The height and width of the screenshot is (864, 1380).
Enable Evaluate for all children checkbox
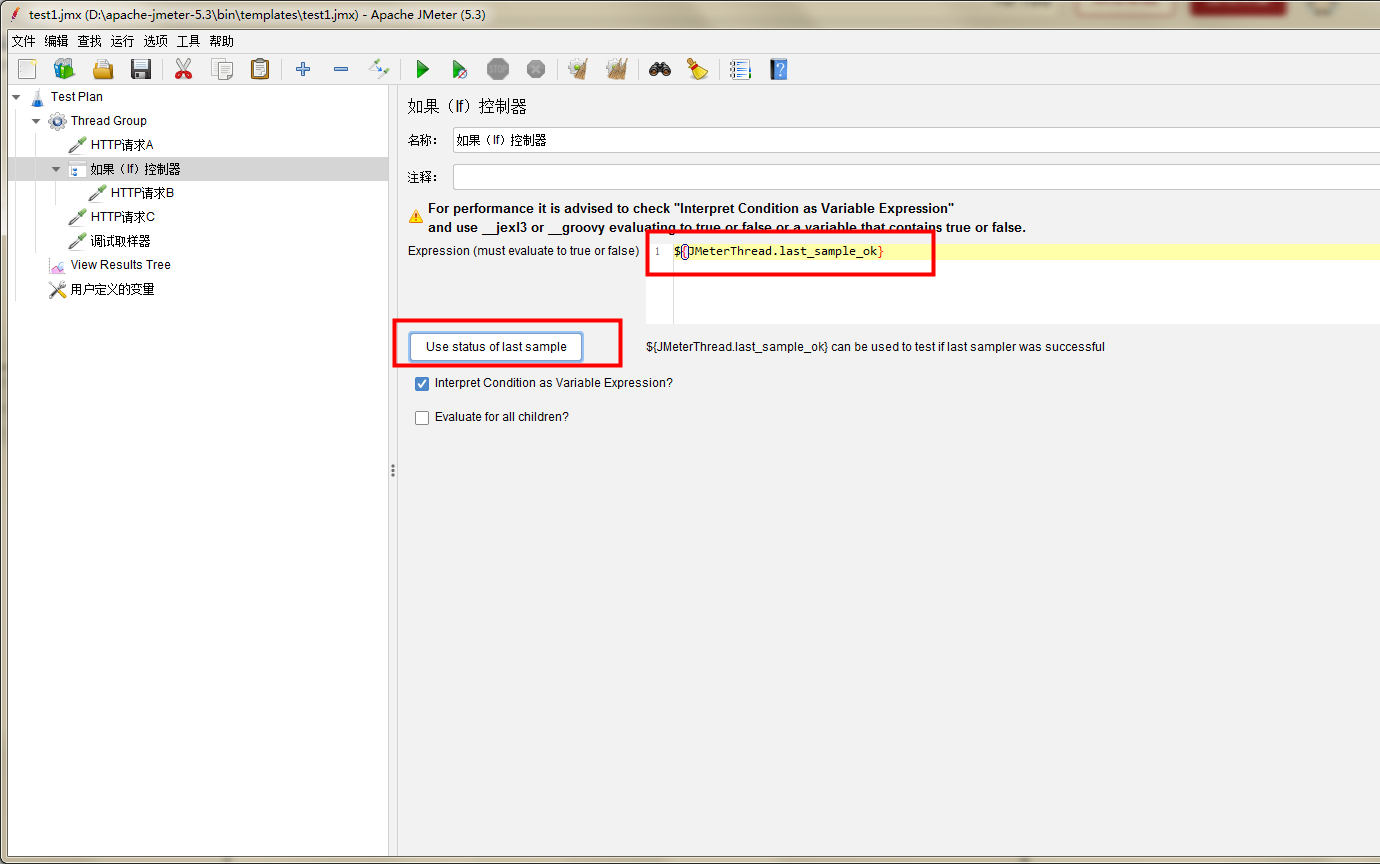(x=422, y=417)
